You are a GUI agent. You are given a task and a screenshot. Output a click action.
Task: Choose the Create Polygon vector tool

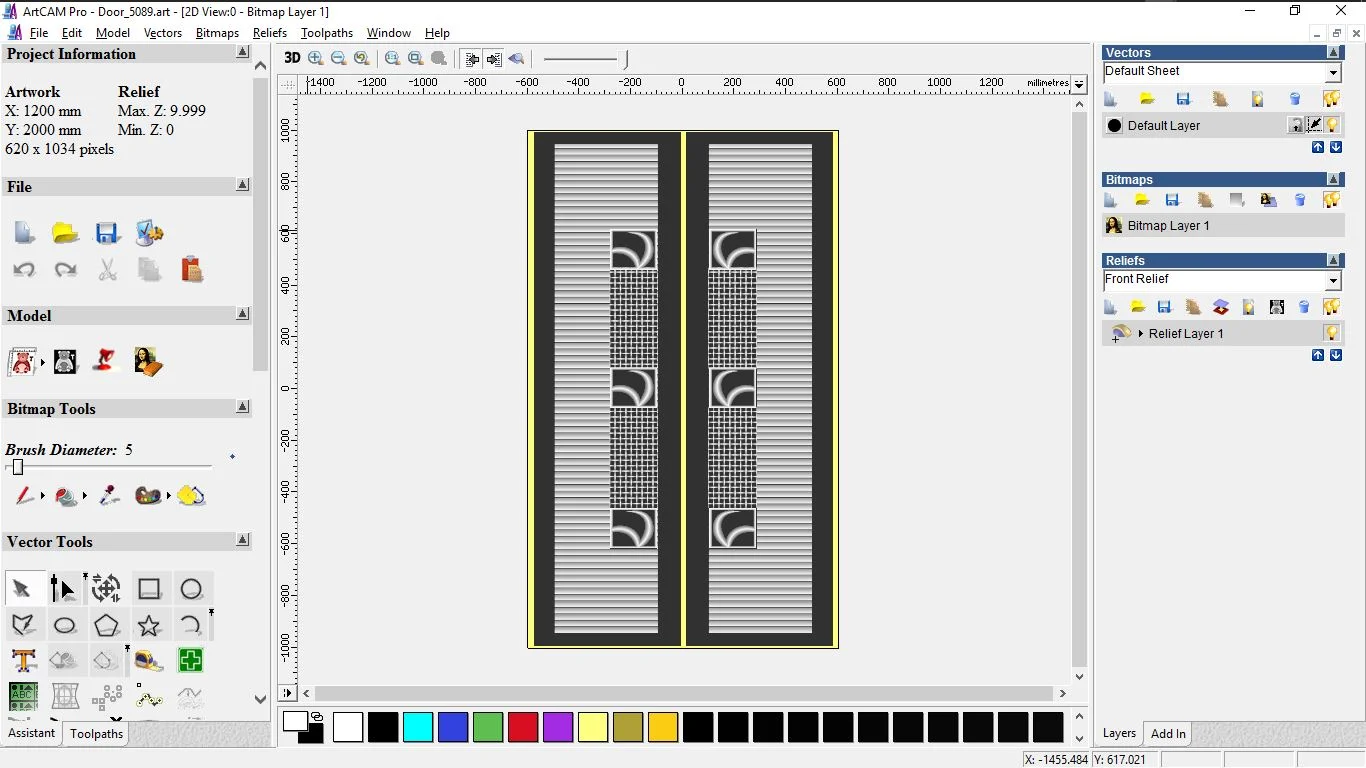coord(107,626)
